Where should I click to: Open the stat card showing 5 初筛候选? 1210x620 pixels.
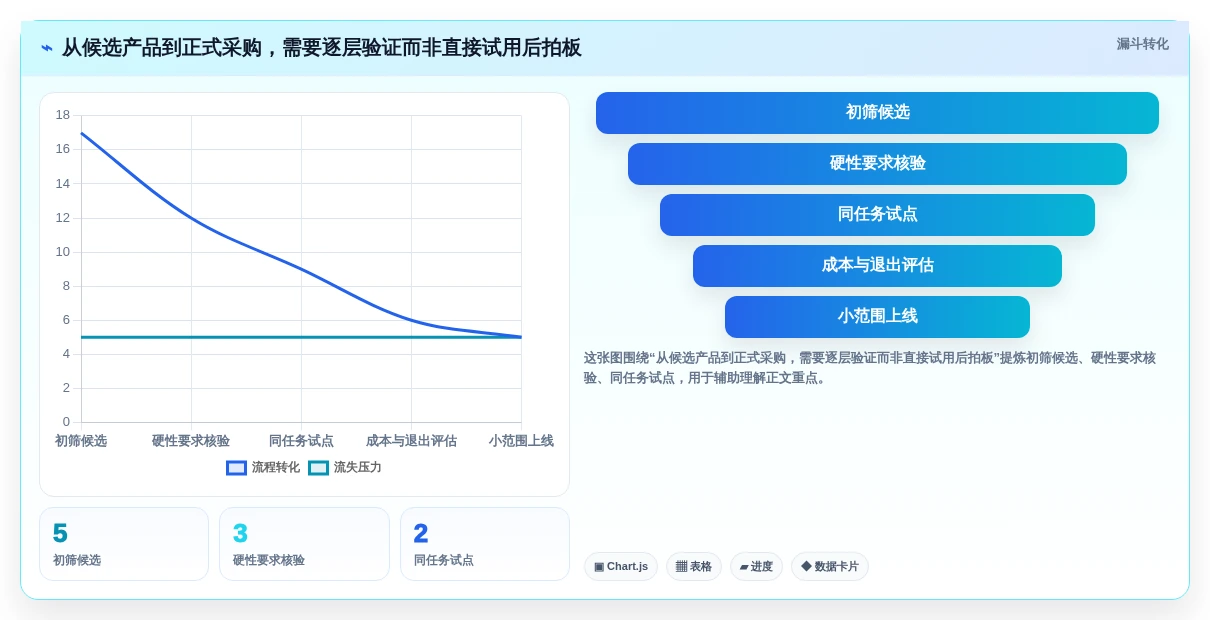click(124, 544)
